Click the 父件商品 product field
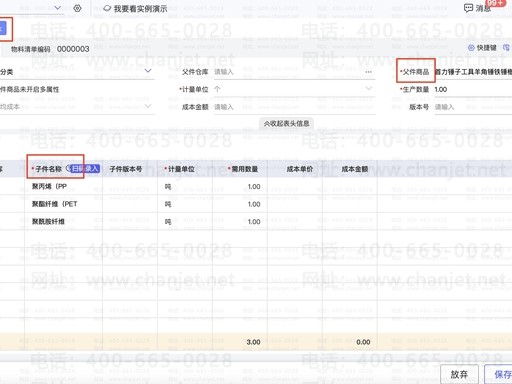 (x=473, y=72)
